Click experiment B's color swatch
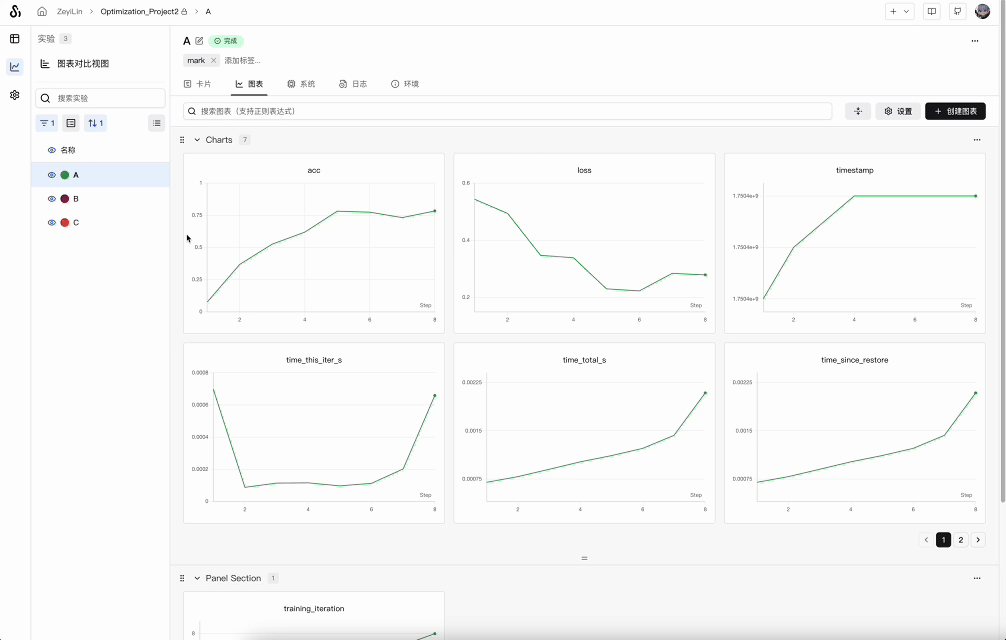1006x640 pixels. [65, 199]
